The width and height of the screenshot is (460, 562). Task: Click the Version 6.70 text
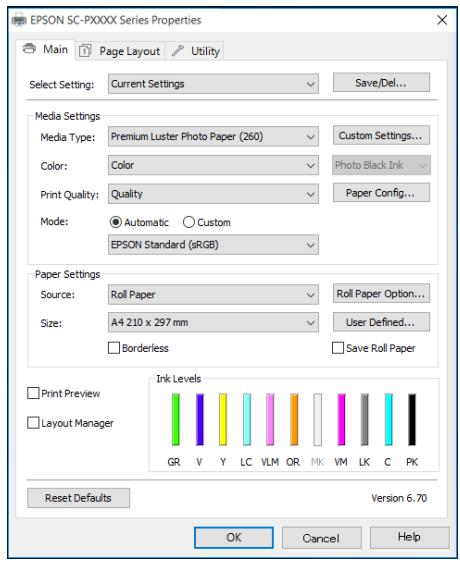click(399, 498)
